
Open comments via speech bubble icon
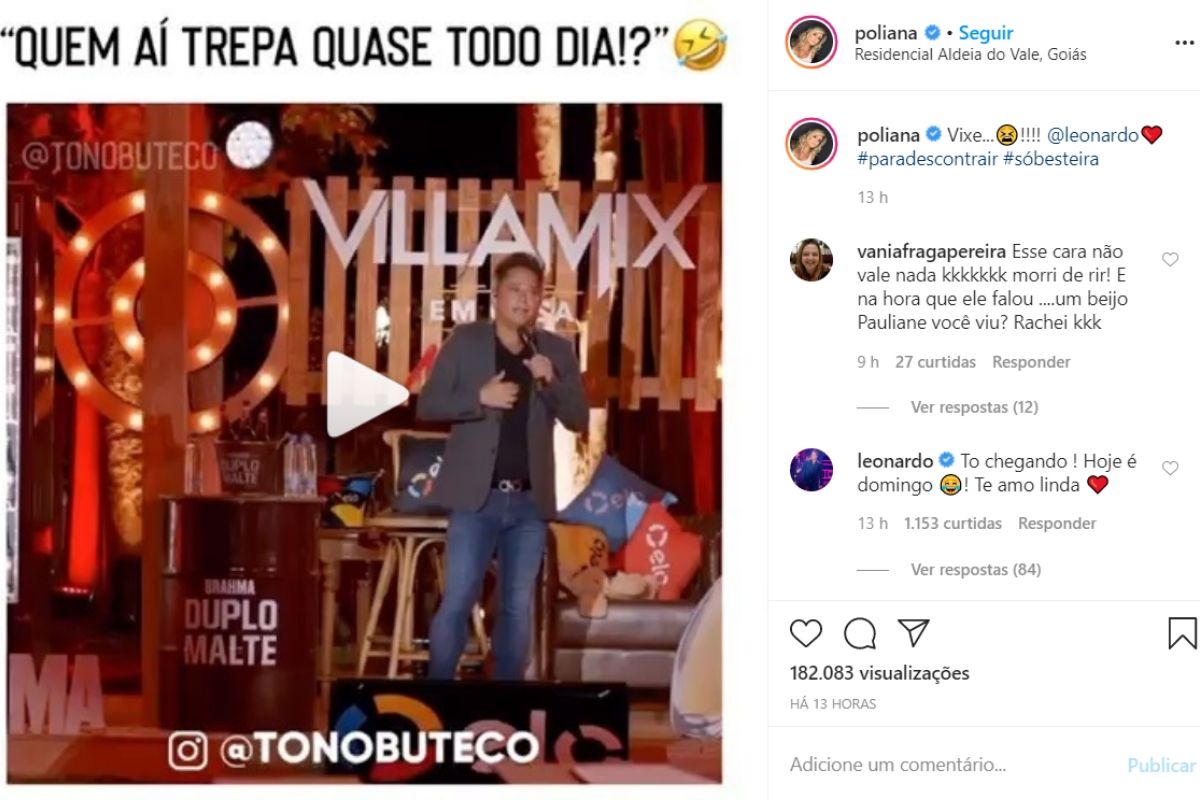tap(860, 633)
